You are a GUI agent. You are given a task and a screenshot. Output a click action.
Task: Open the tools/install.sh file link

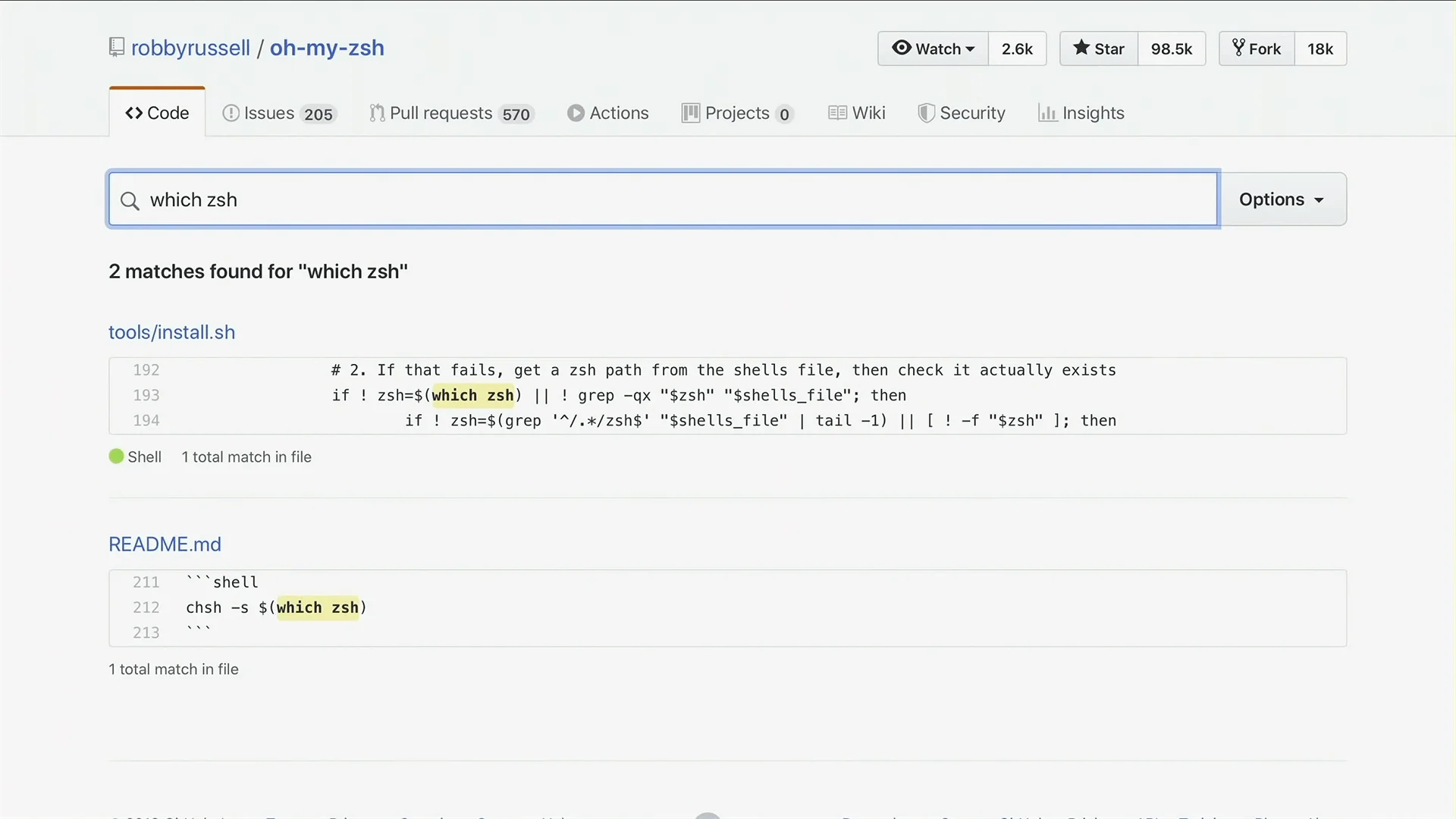(x=171, y=332)
